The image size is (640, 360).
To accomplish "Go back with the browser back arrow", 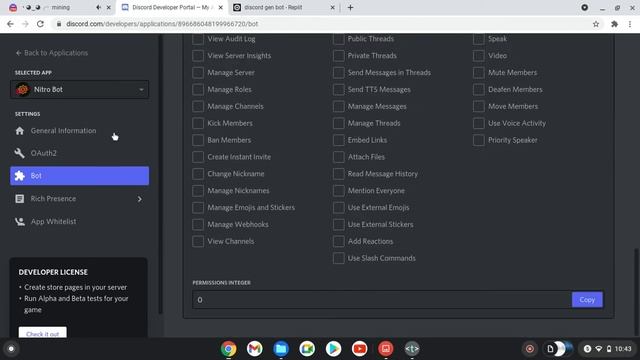I will [x=10, y=24].
